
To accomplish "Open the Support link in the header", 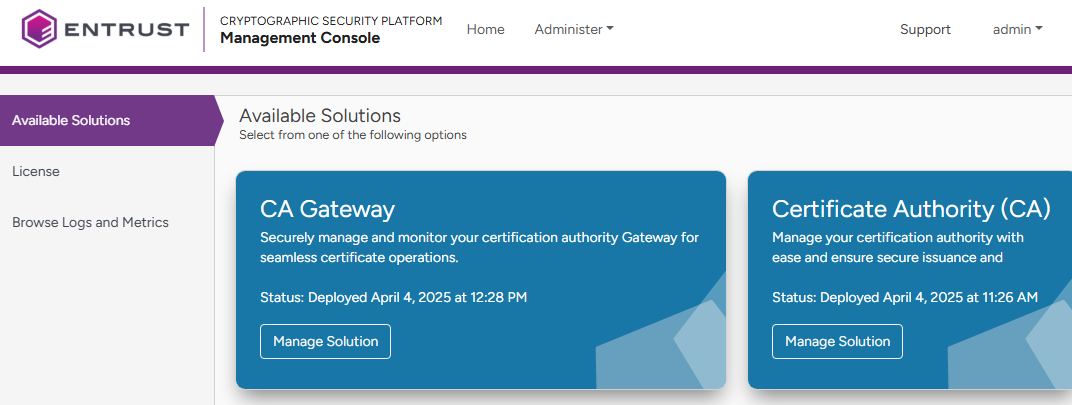I will point(925,29).
